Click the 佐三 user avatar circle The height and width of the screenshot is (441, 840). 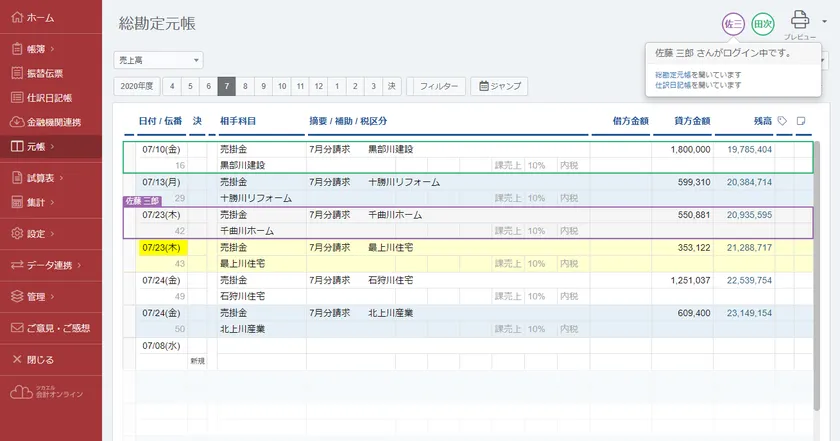click(x=733, y=23)
